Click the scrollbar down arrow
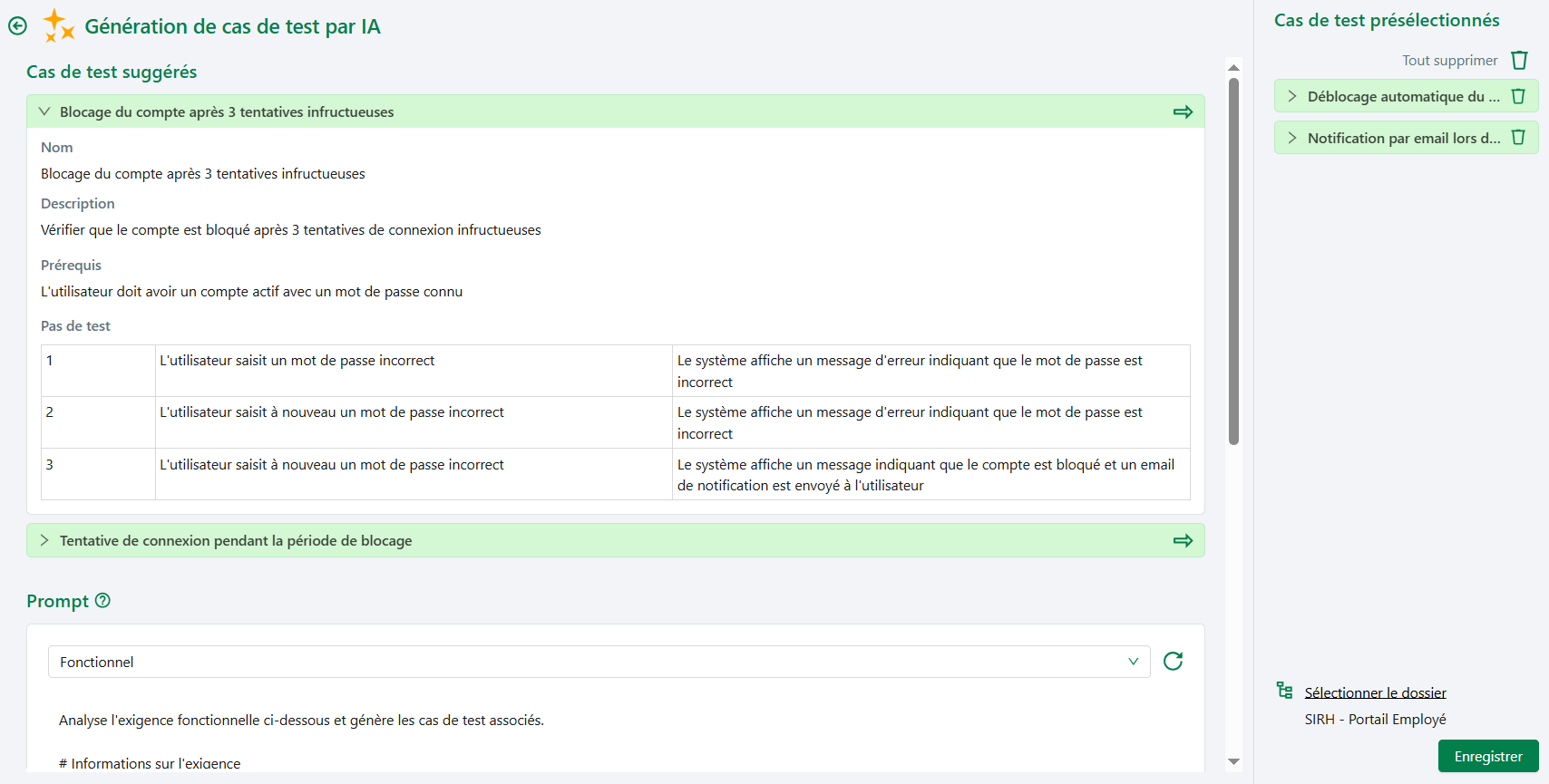The width and height of the screenshot is (1549, 784). click(1233, 761)
